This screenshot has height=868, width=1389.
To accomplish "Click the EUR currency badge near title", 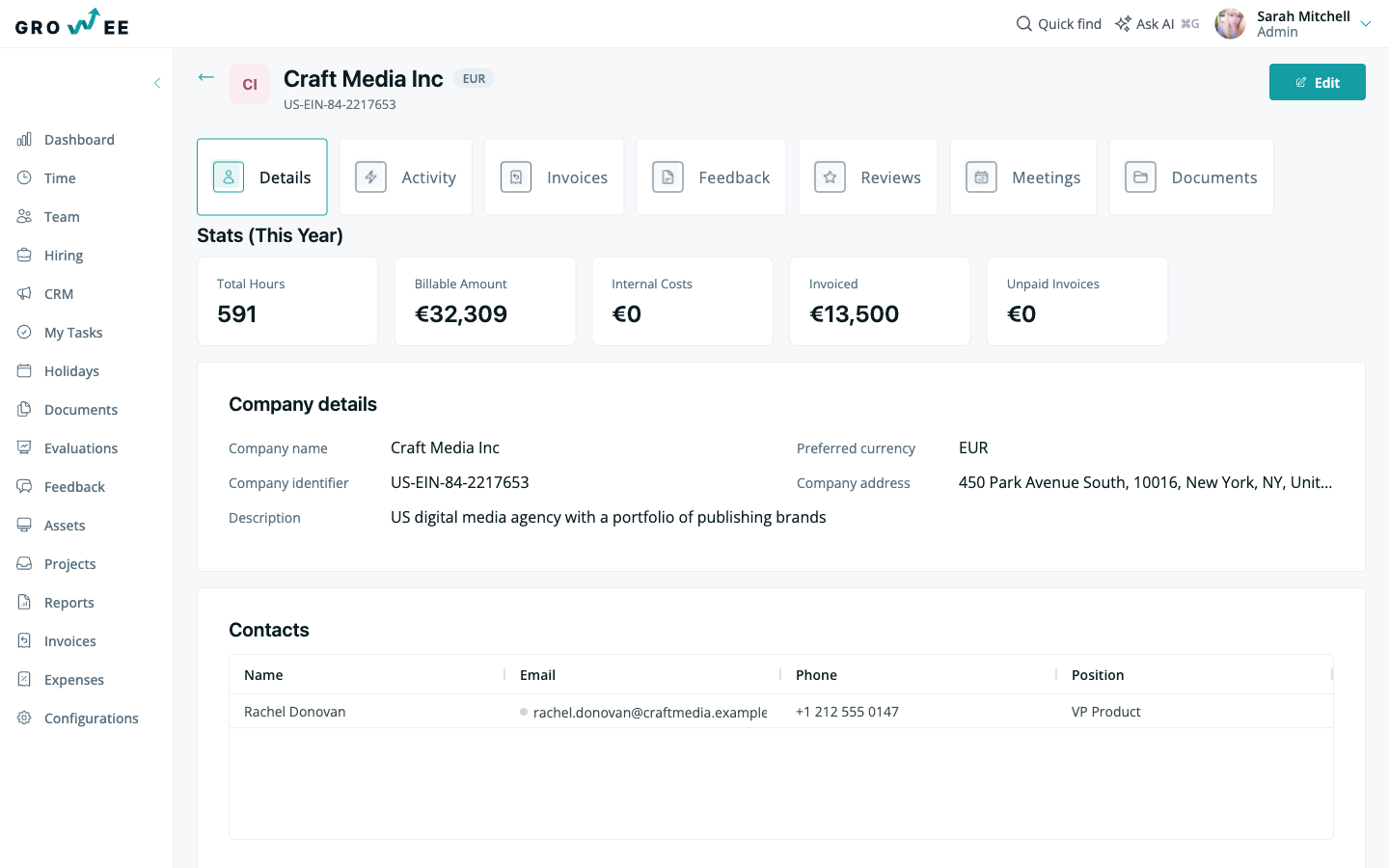I will click(x=474, y=78).
